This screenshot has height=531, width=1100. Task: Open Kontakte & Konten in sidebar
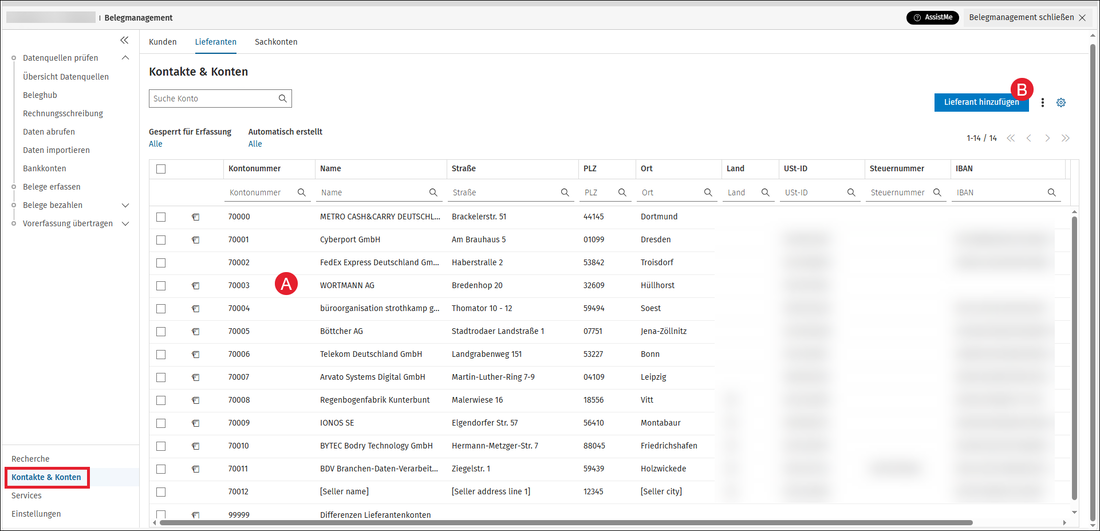pos(46,477)
